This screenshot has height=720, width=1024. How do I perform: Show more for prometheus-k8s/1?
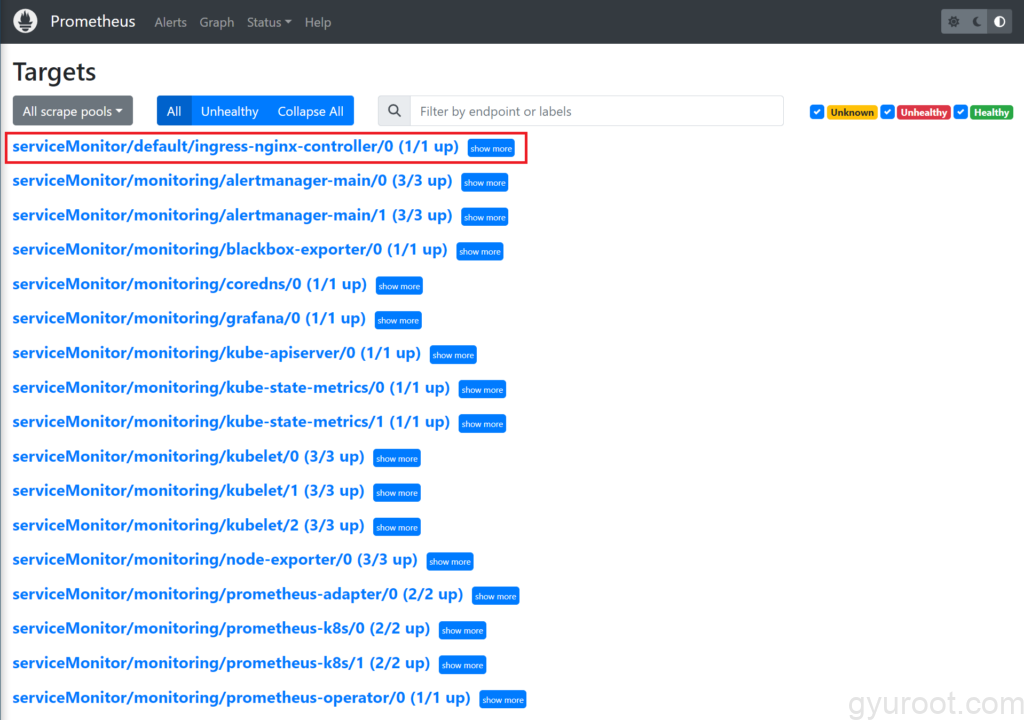coord(462,665)
